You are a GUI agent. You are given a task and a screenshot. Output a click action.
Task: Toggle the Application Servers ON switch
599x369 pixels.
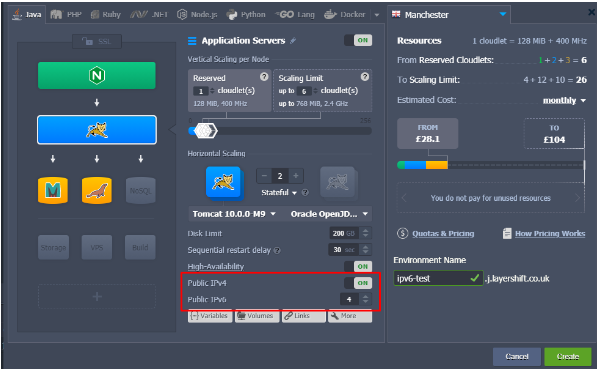(358, 40)
